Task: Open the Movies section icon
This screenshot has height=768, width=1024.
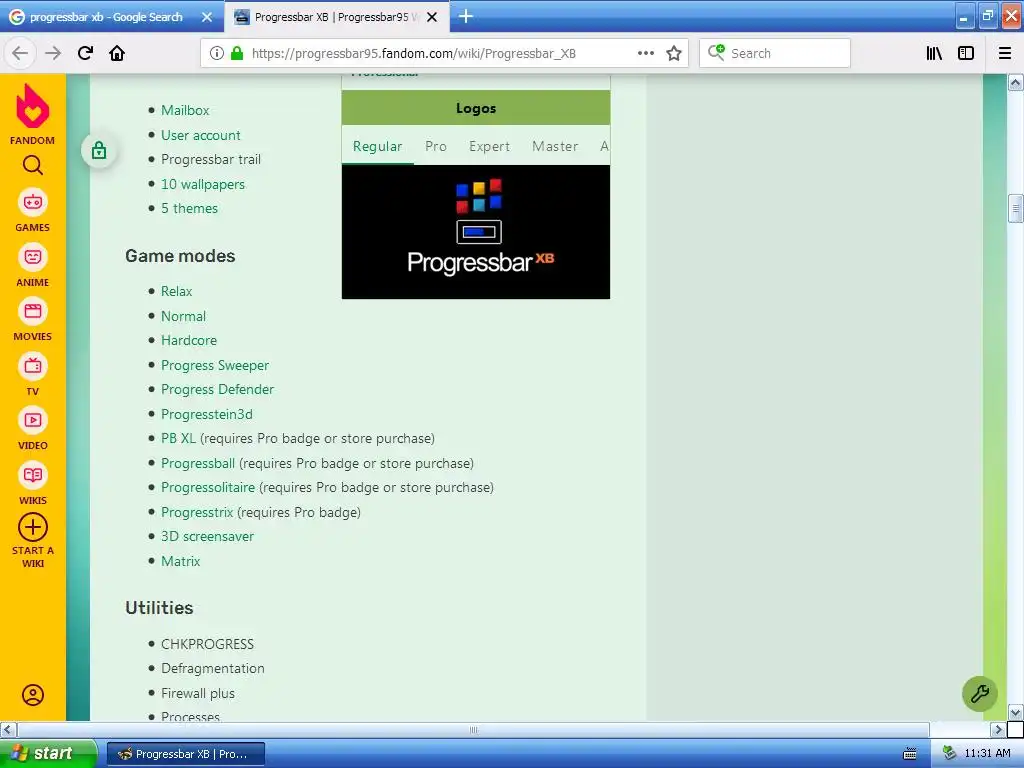Action: [x=33, y=311]
